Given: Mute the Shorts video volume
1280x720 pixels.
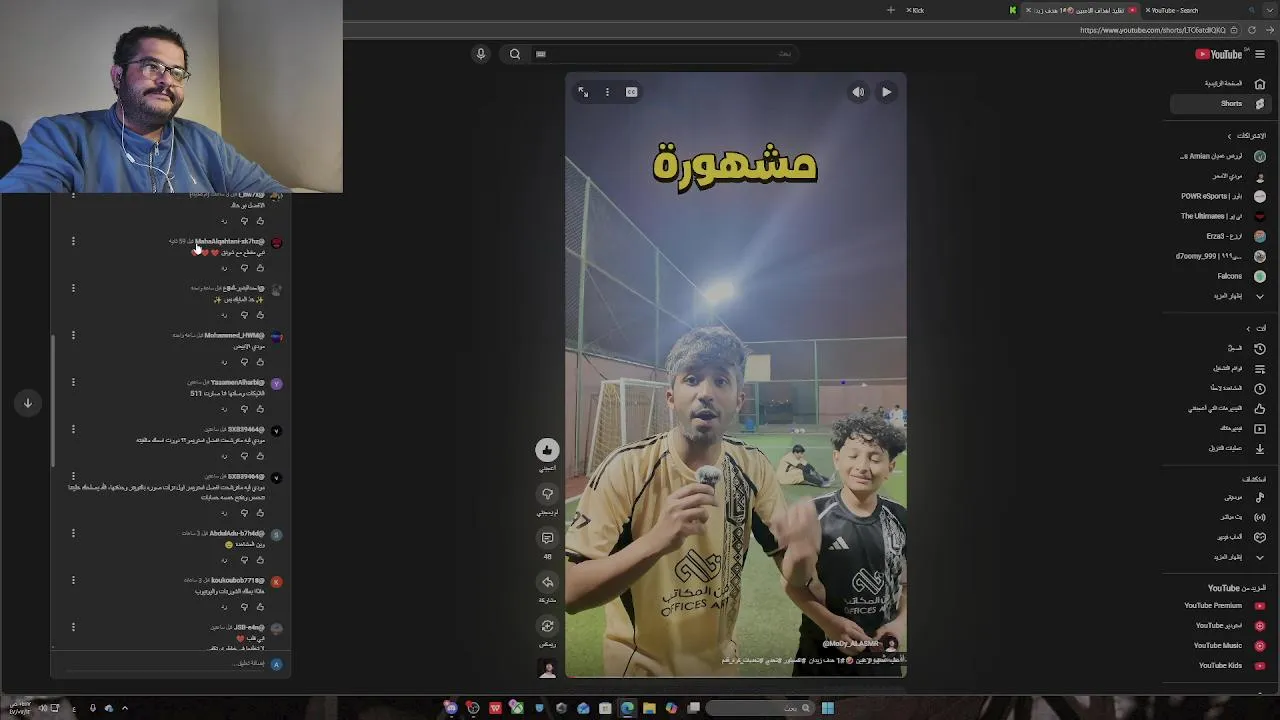Looking at the screenshot, I should pos(858,92).
